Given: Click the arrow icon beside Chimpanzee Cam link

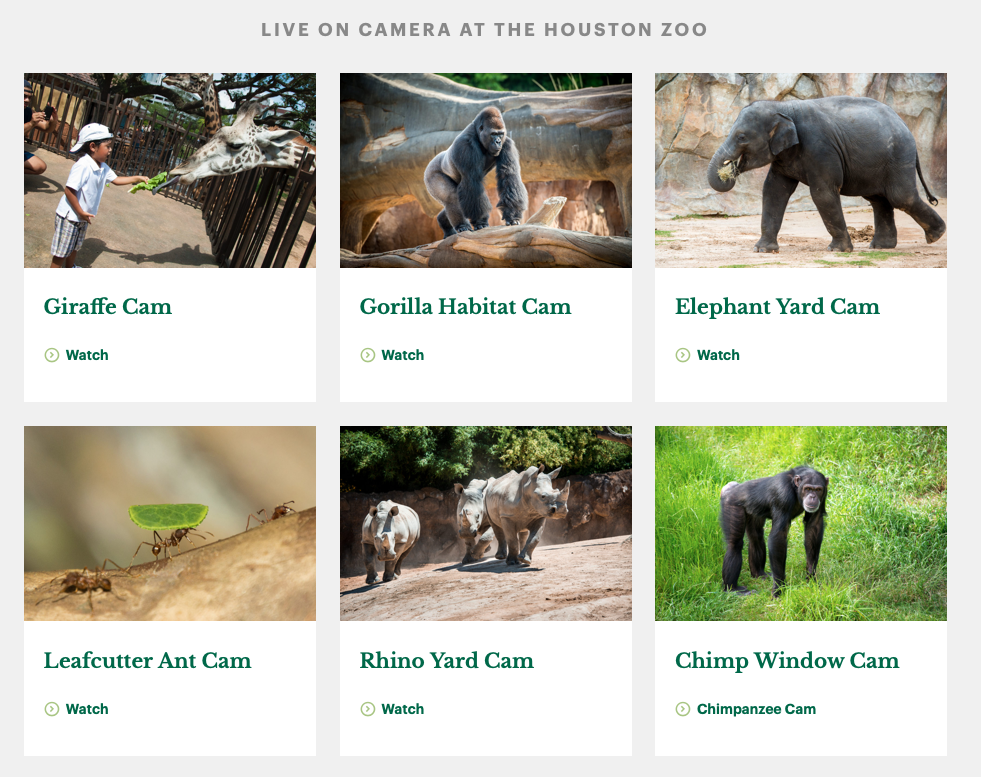Looking at the screenshot, I should tap(683, 709).
